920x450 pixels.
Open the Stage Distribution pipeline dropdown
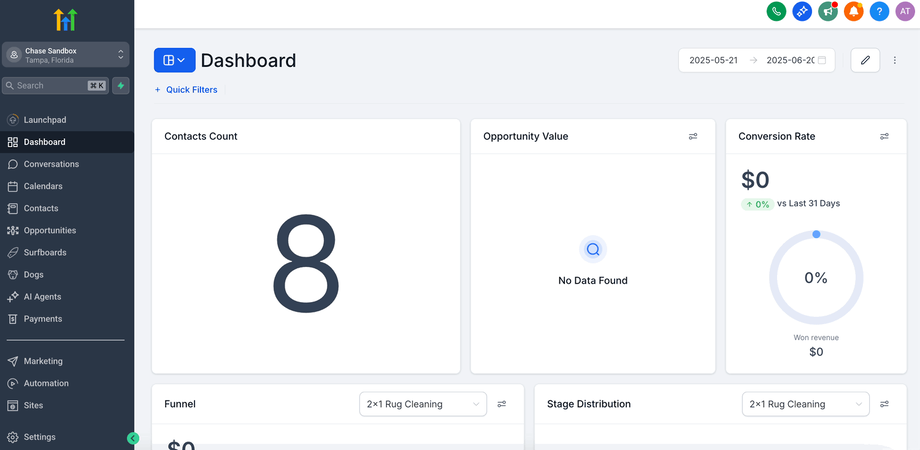[805, 404]
